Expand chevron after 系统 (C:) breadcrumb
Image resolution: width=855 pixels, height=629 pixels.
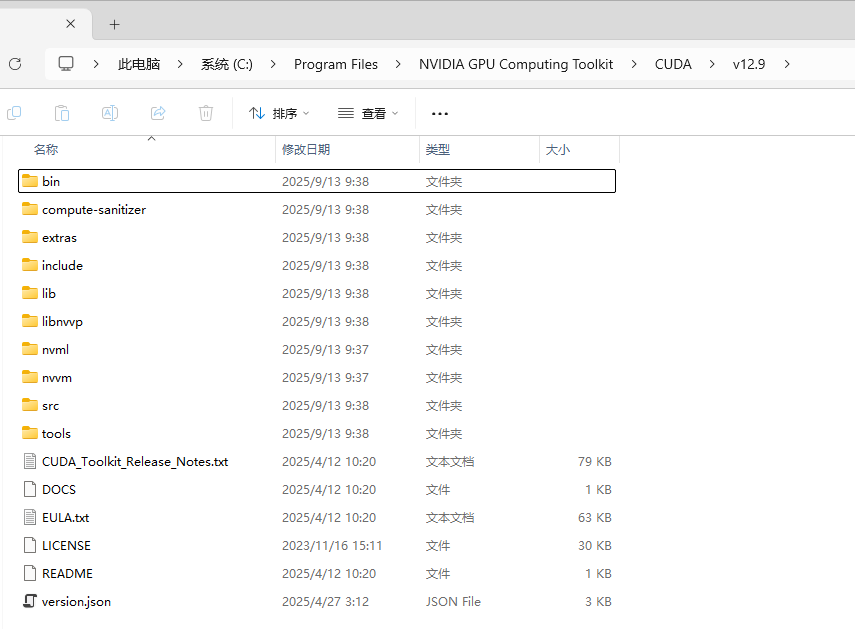coord(273,64)
